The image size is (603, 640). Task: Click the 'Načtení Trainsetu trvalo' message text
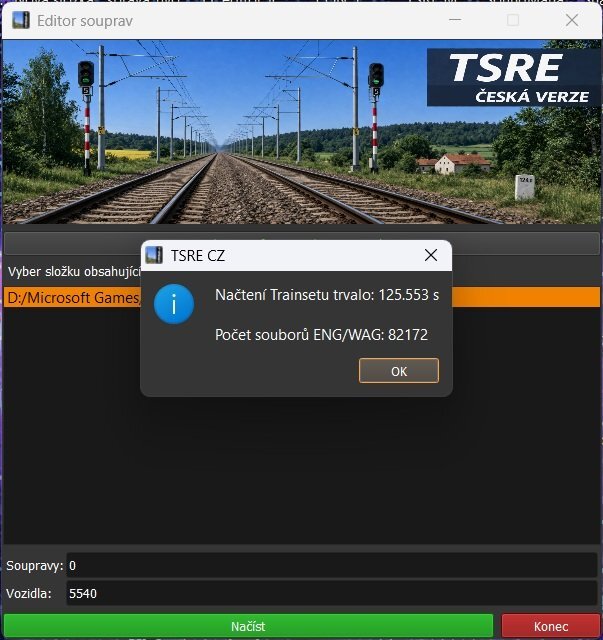pos(327,295)
